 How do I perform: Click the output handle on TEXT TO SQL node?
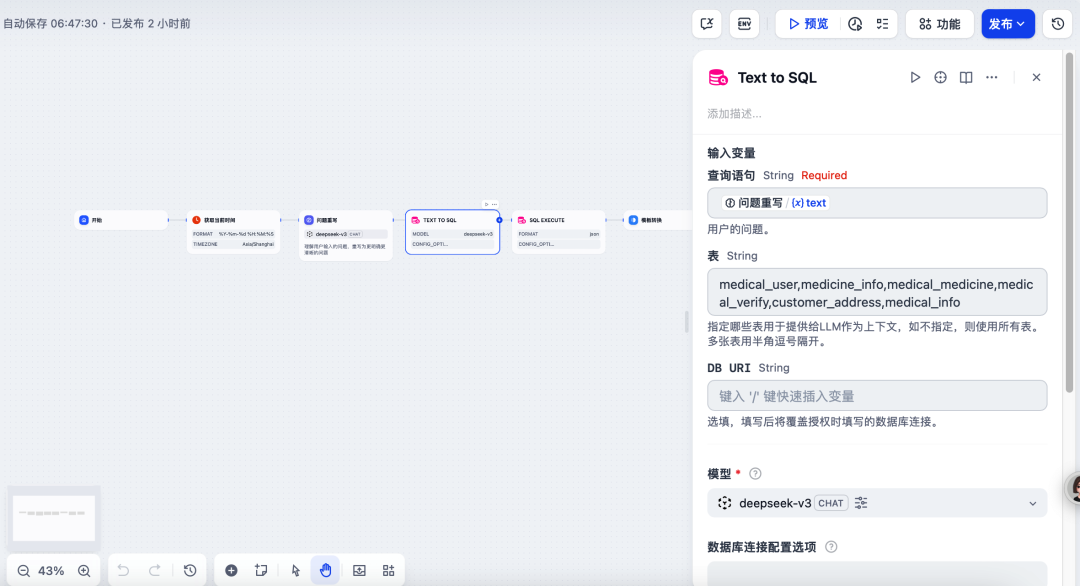click(x=499, y=220)
